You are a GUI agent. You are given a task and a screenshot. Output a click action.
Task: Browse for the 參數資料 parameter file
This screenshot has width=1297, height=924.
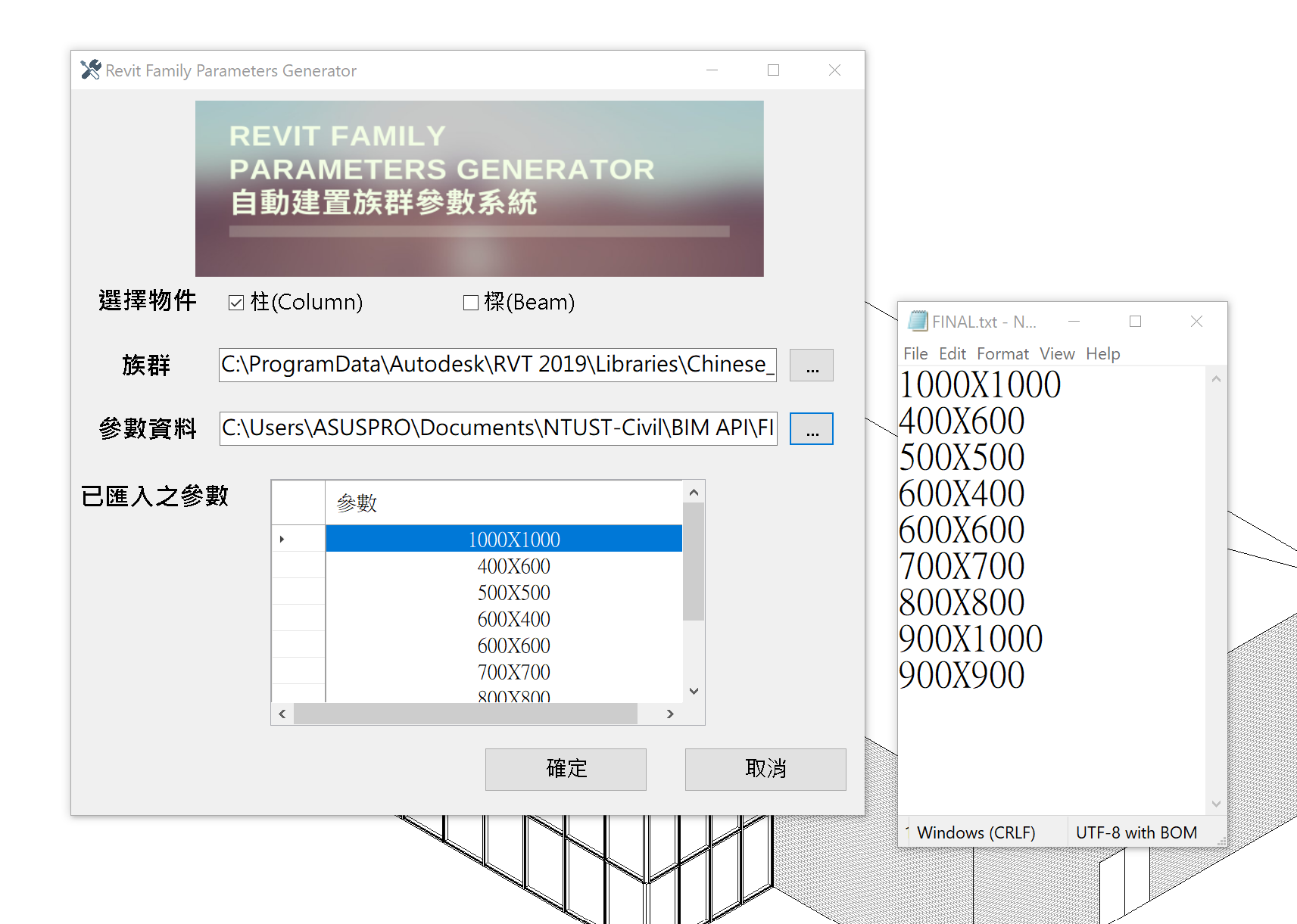pos(812,429)
